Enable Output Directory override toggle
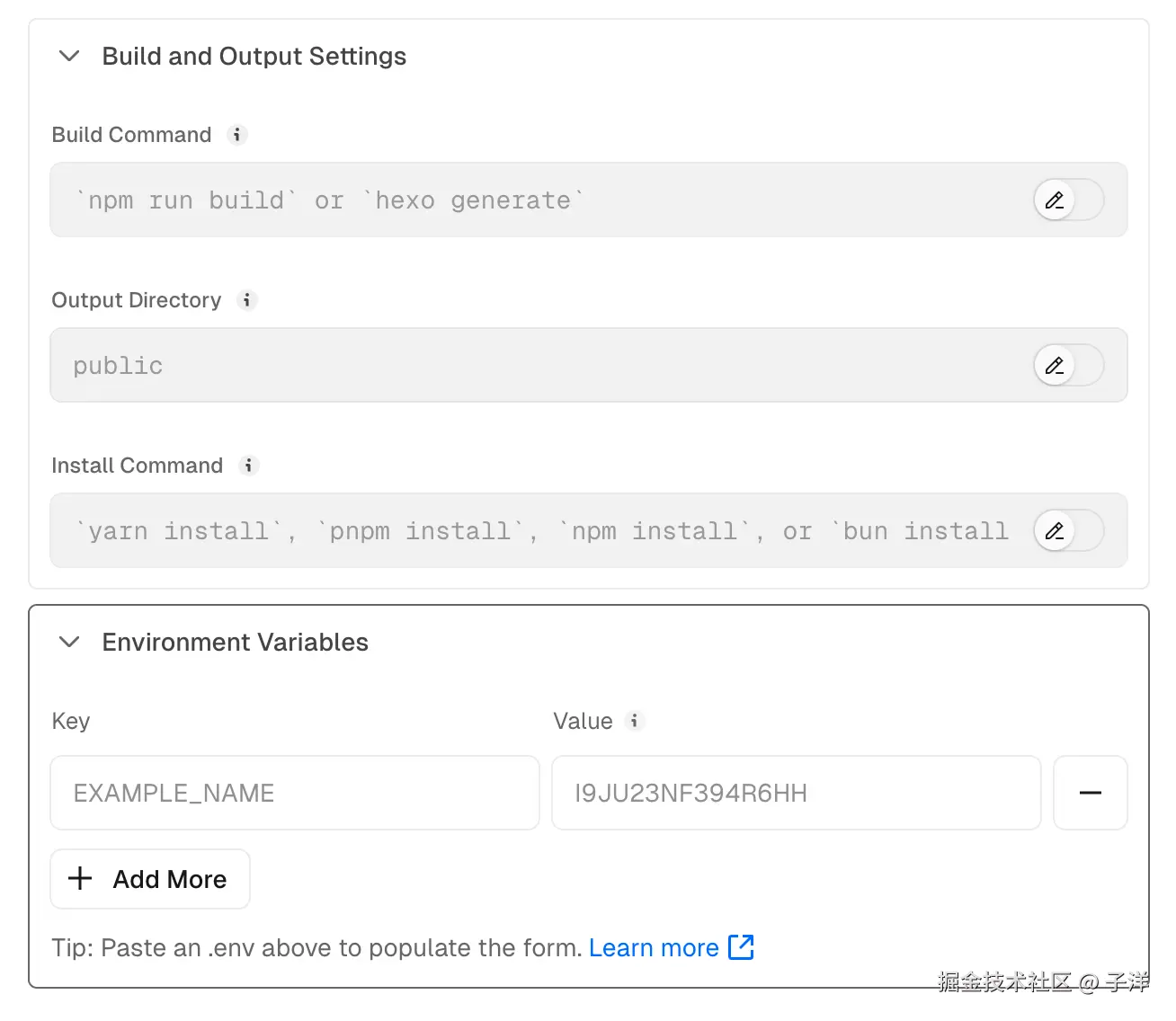This screenshot has height=1021, width=1176. [x=1068, y=366]
